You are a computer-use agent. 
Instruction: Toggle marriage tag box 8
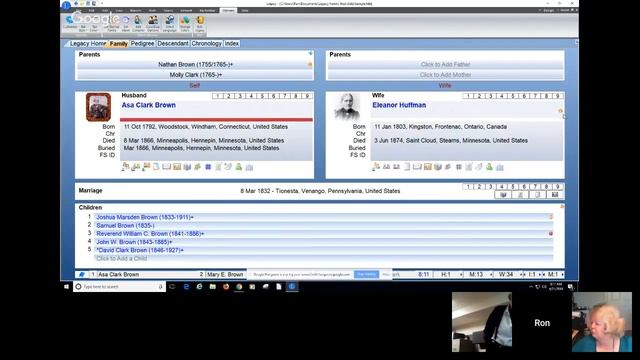click(x=546, y=187)
